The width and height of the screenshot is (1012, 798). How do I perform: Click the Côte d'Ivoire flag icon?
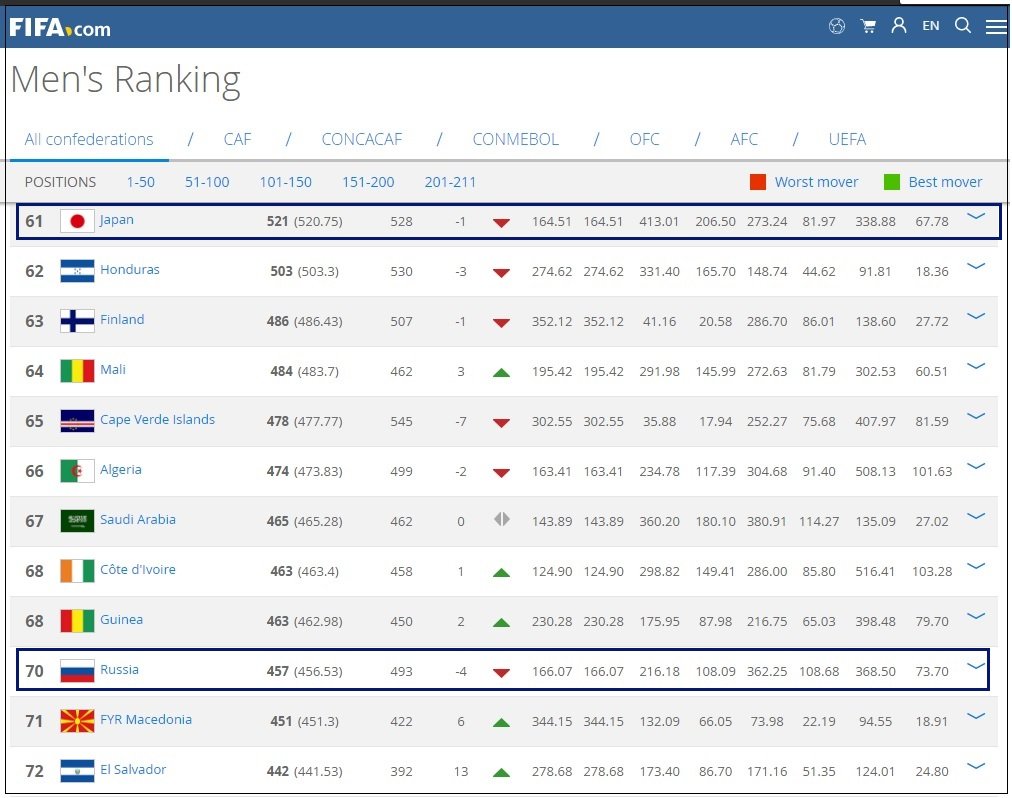click(x=77, y=571)
